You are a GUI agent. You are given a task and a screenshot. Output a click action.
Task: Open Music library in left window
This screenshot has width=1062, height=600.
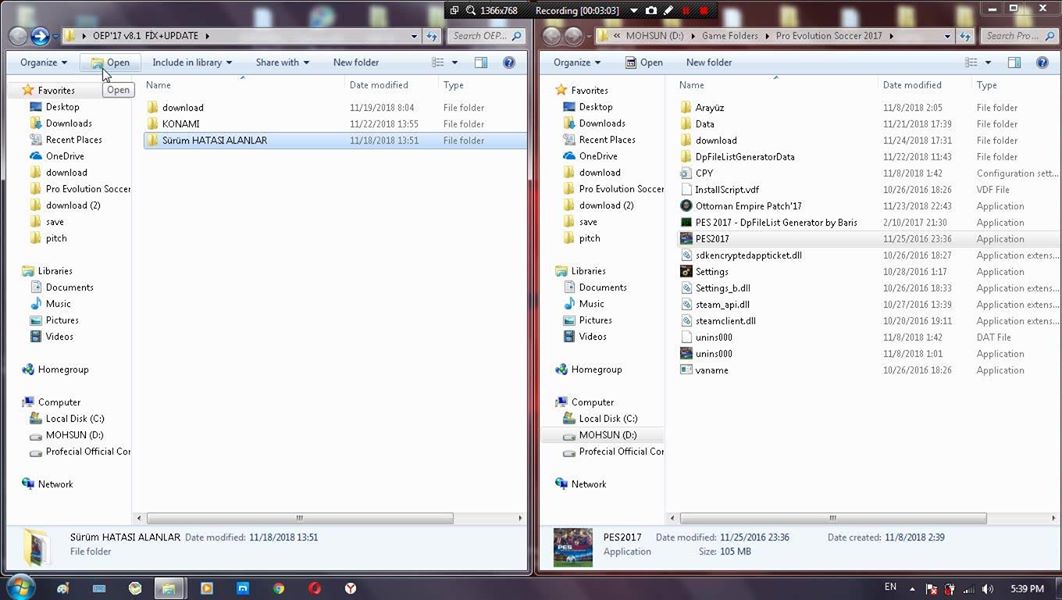(58, 304)
